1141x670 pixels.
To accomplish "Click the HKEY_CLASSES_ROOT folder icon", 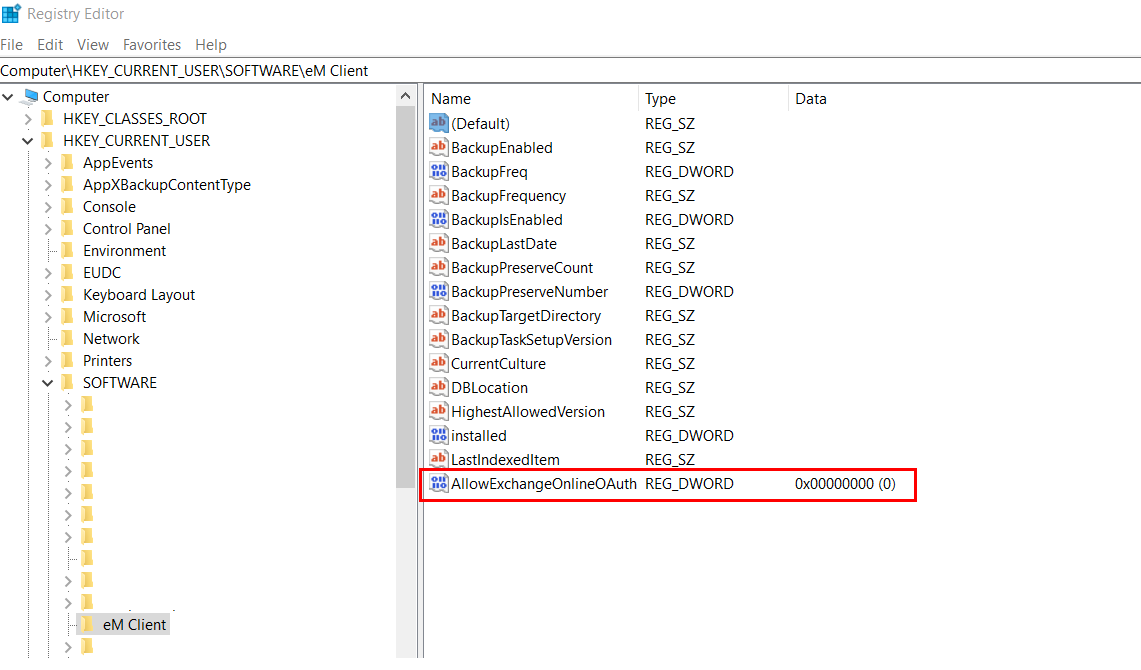I will [48, 118].
